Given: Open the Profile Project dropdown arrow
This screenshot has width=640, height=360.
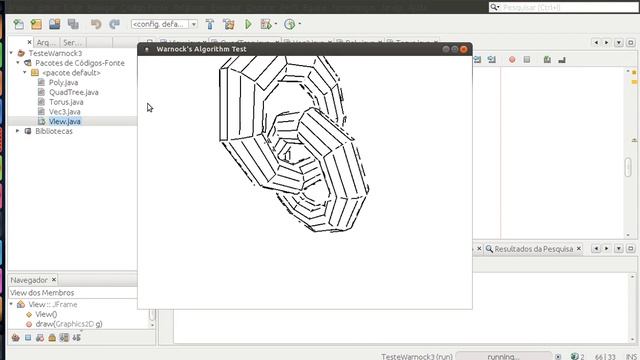Looking at the screenshot, I should (x=300, y=24).
